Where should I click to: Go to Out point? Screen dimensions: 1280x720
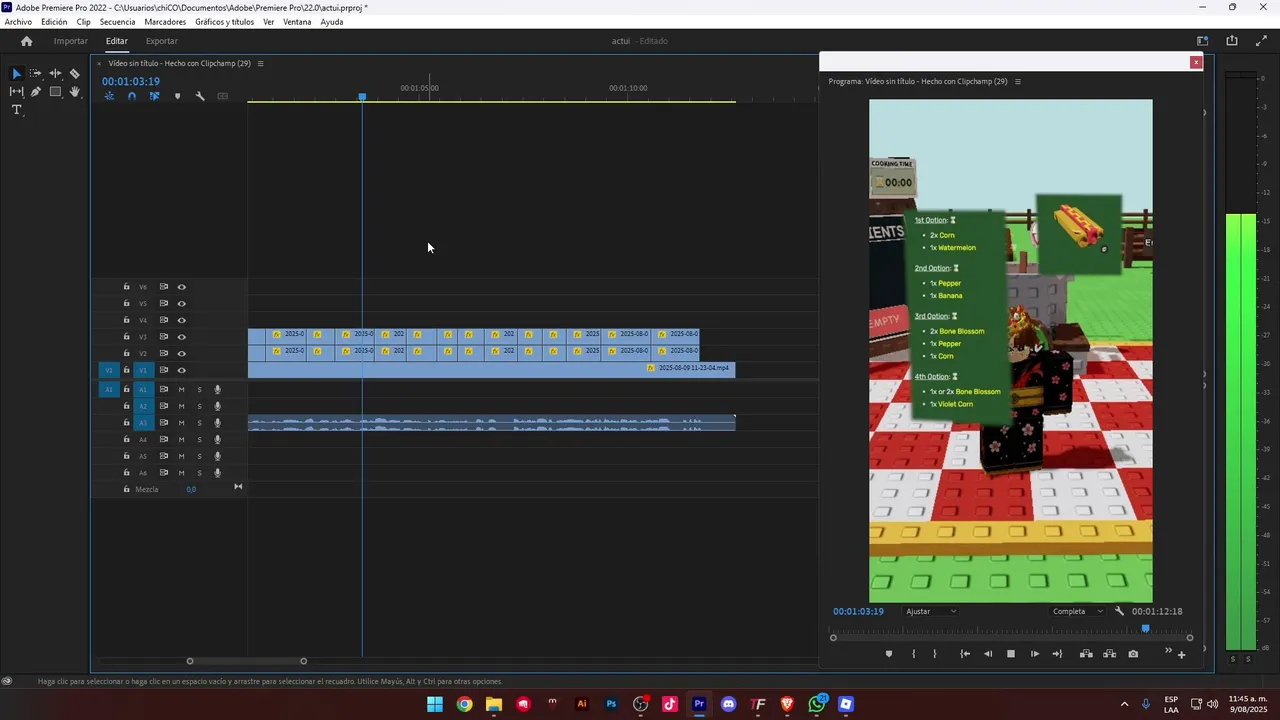coord(1057,654)
